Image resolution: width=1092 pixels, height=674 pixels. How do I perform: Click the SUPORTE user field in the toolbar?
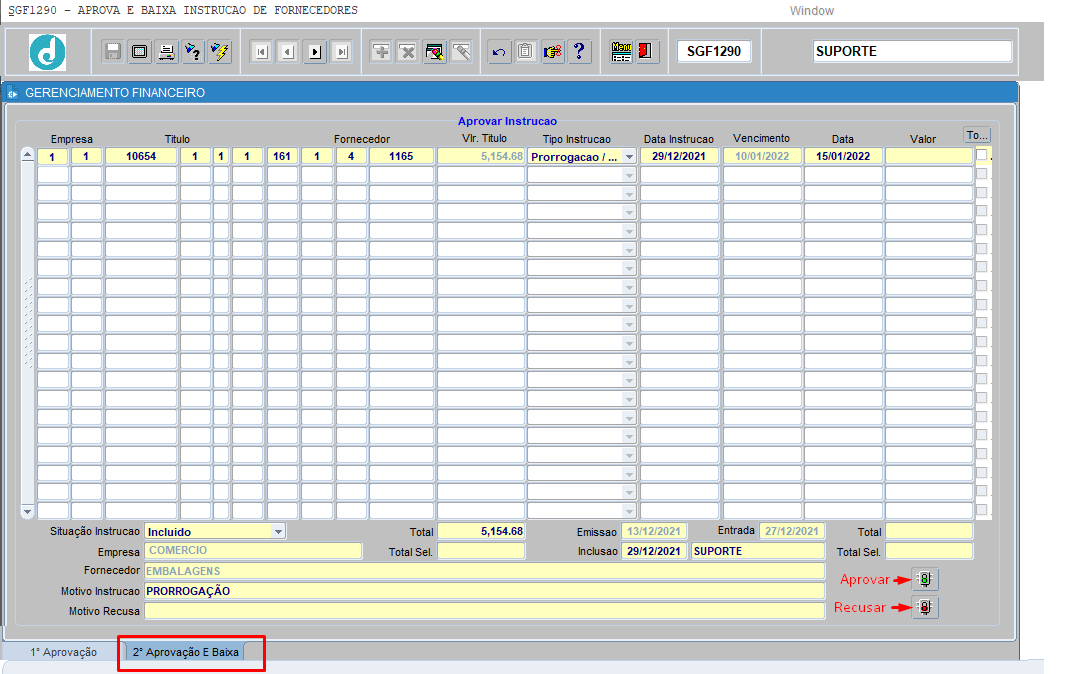click(x=912, y=52)
